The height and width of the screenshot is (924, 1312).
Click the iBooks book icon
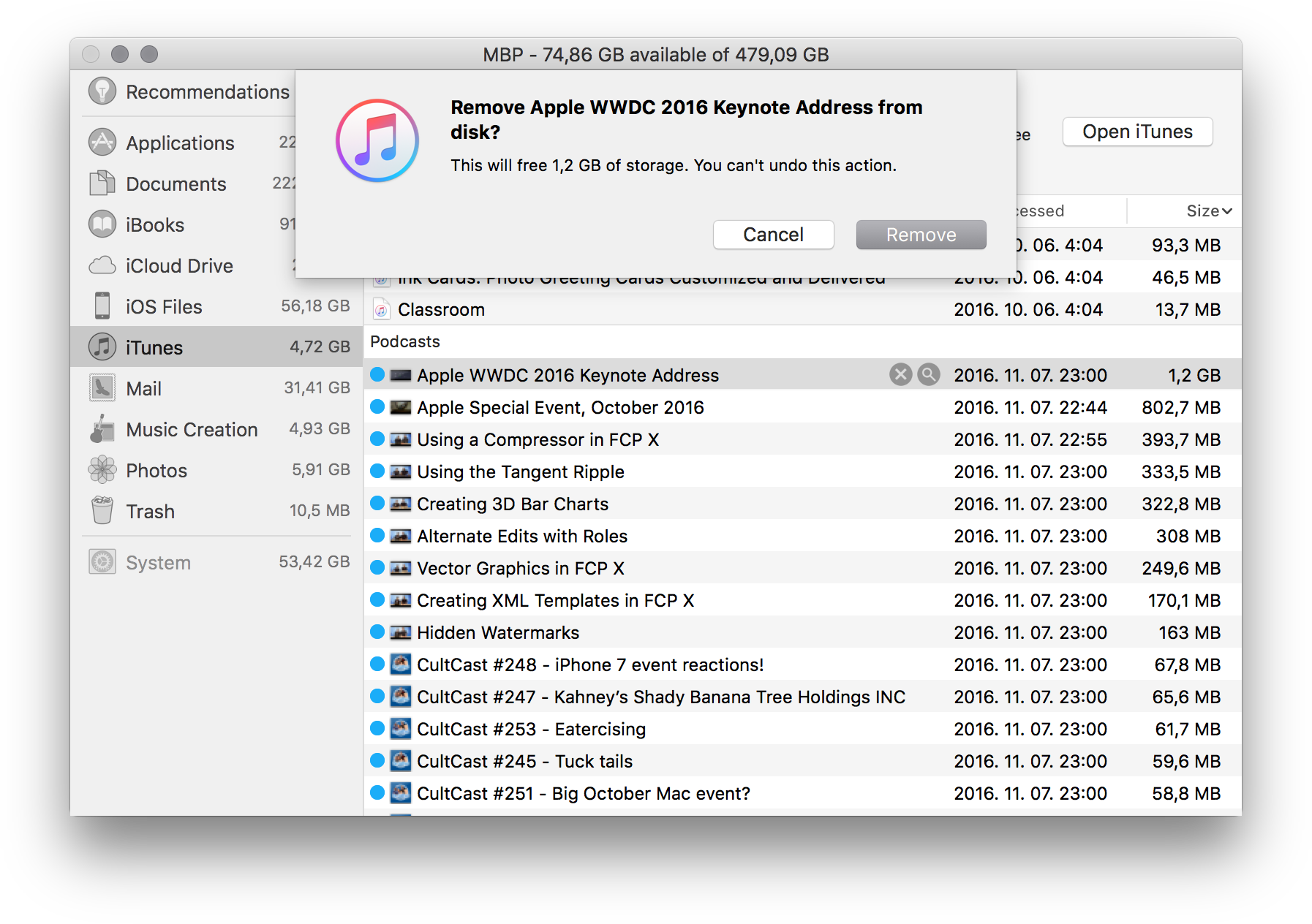[102, 224]
